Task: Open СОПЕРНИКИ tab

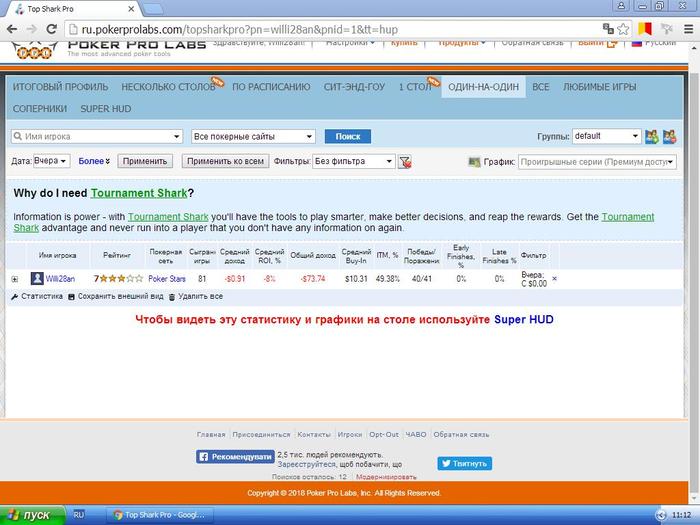Action: [40, 109]
